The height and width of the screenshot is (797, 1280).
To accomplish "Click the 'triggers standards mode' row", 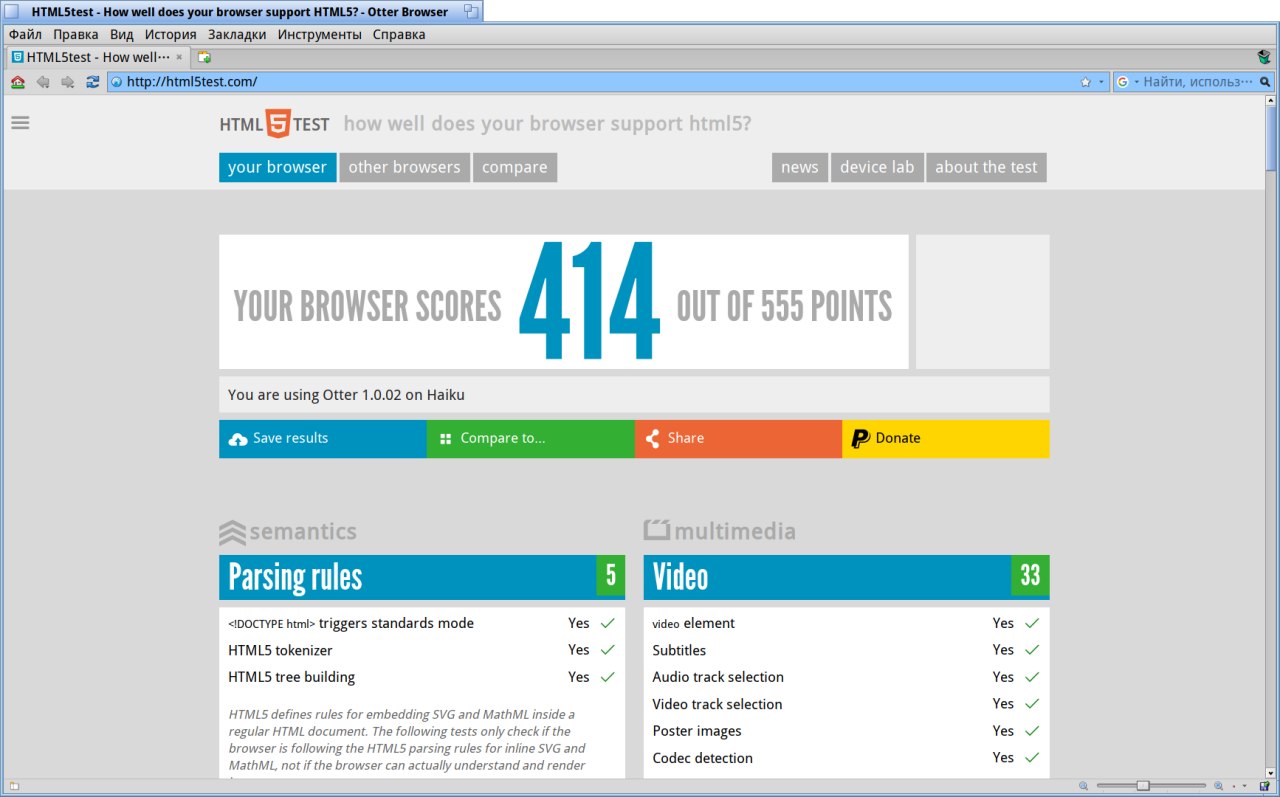I will [x=422, y=623].
